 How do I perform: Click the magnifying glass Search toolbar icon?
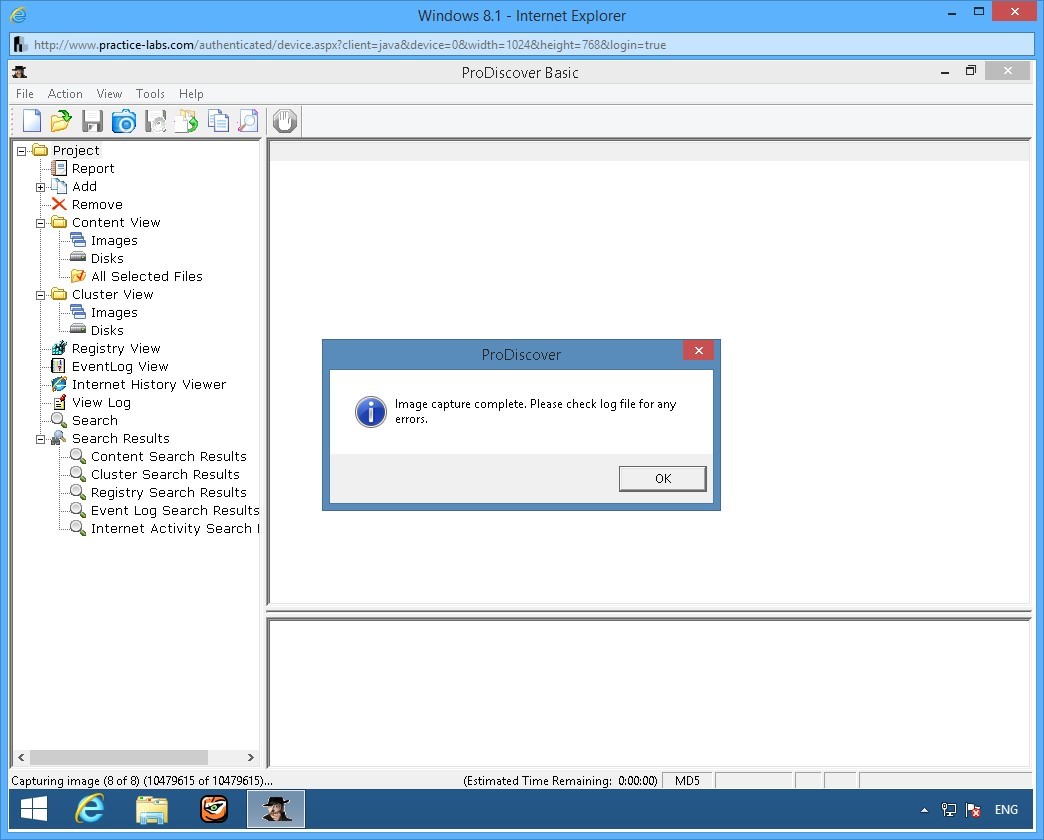click(x=247, y=121)
